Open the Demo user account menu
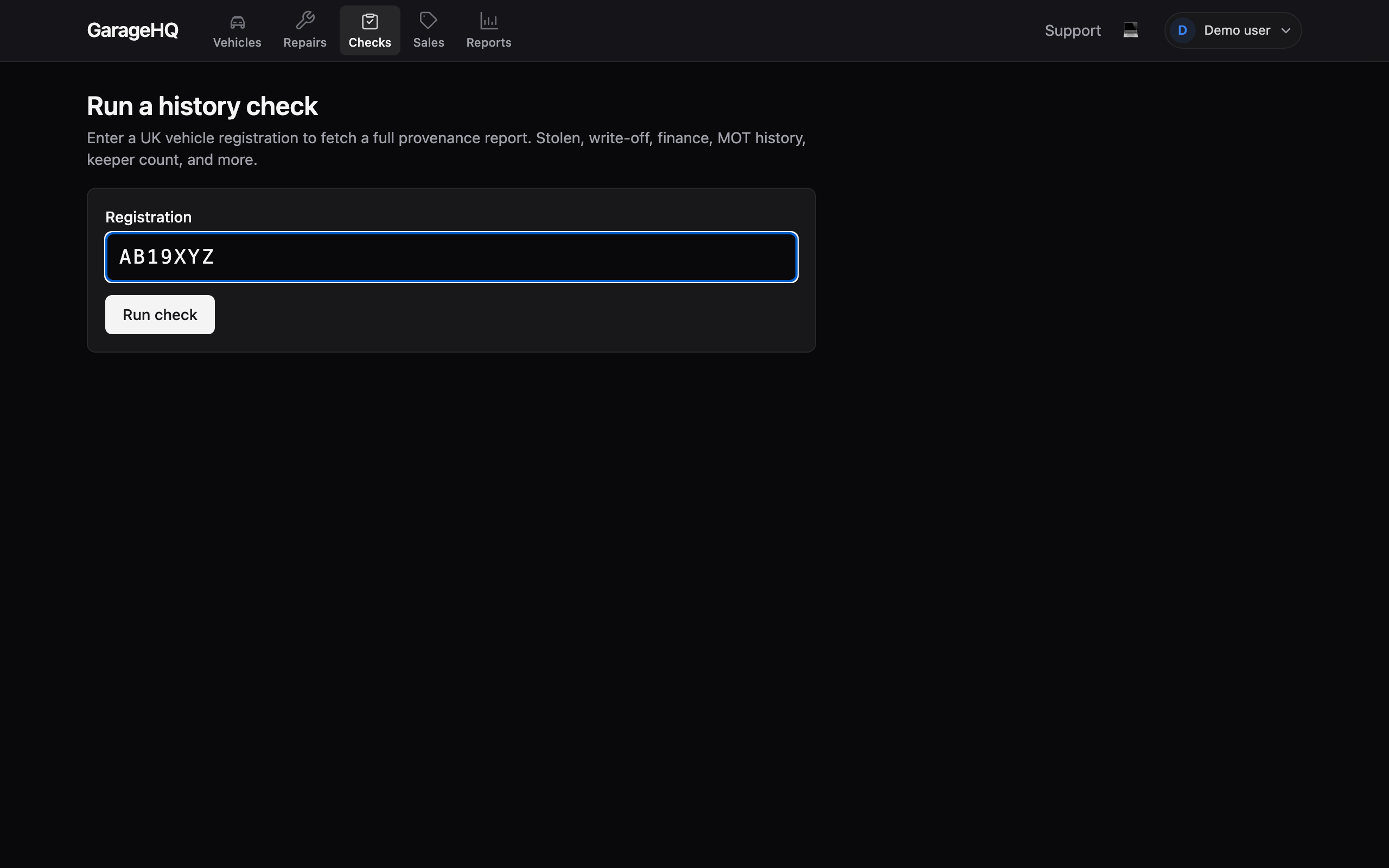The height and width of the screenshot is (868, 1389). click(1232, 30)
